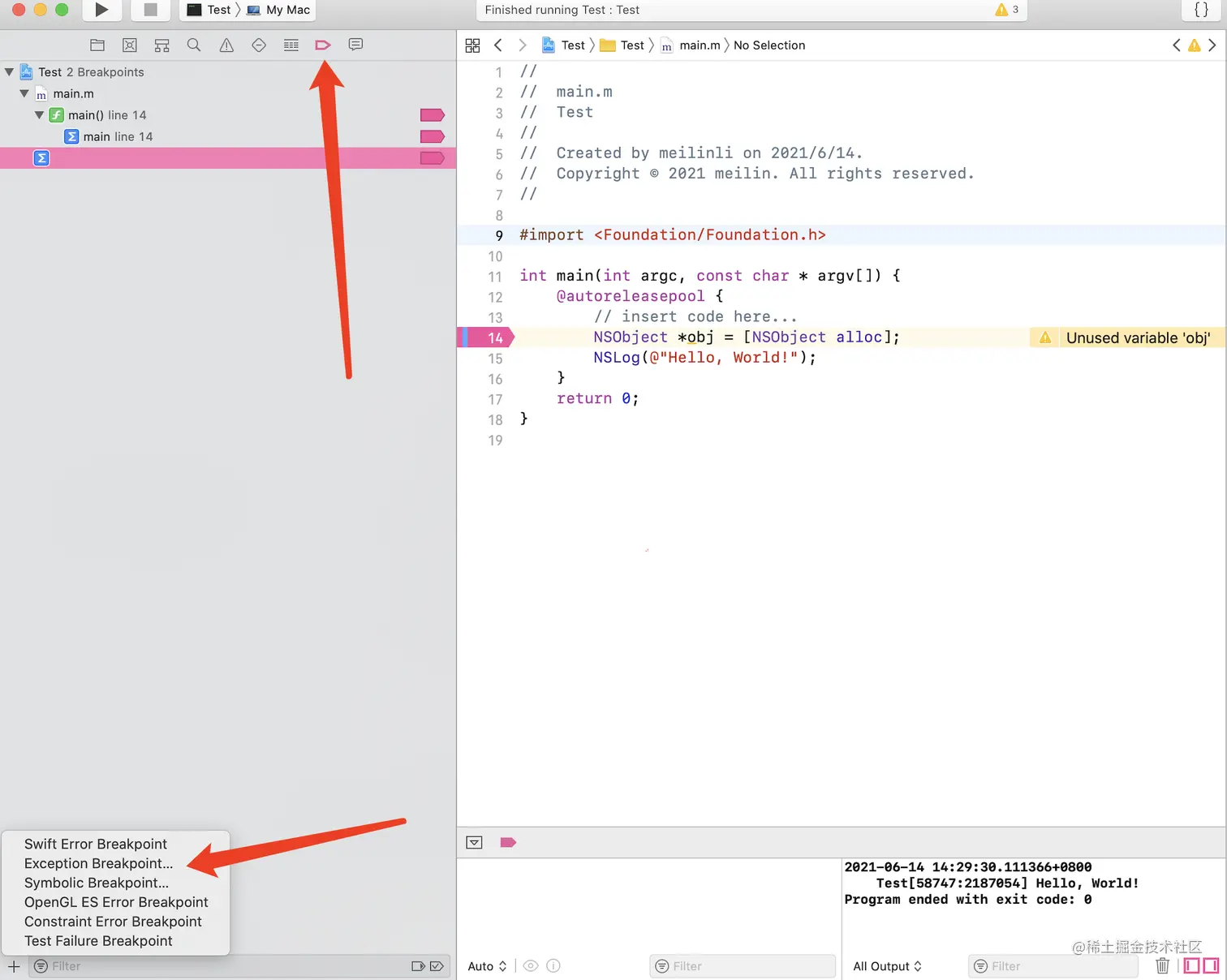Open the Issue navigator warning icon
This screenshot has width=1227, height=980.
226,45
